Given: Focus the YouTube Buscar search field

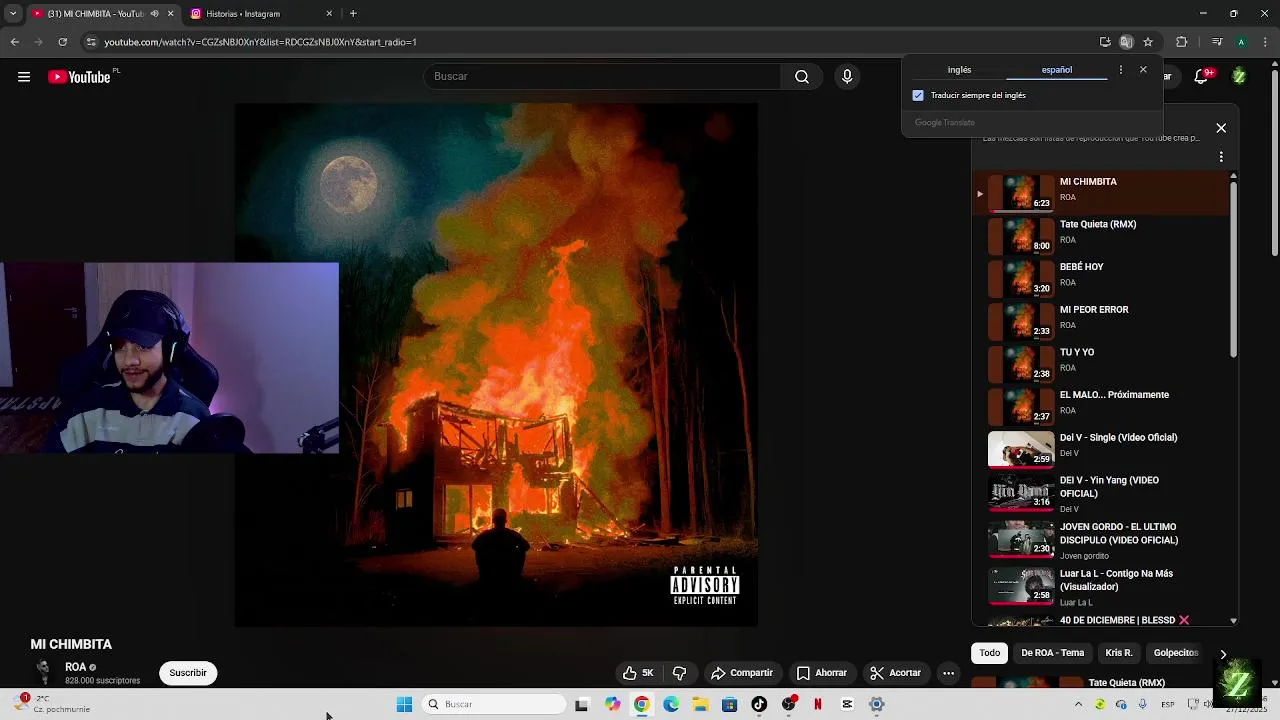Looking at the screenshot, I should tap(603, 77).
